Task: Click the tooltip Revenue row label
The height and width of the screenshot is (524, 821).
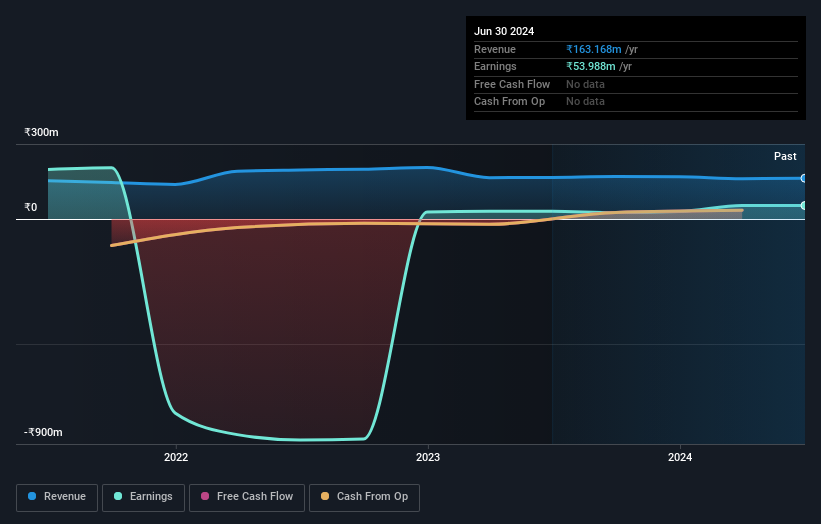Action: [495, 49]
